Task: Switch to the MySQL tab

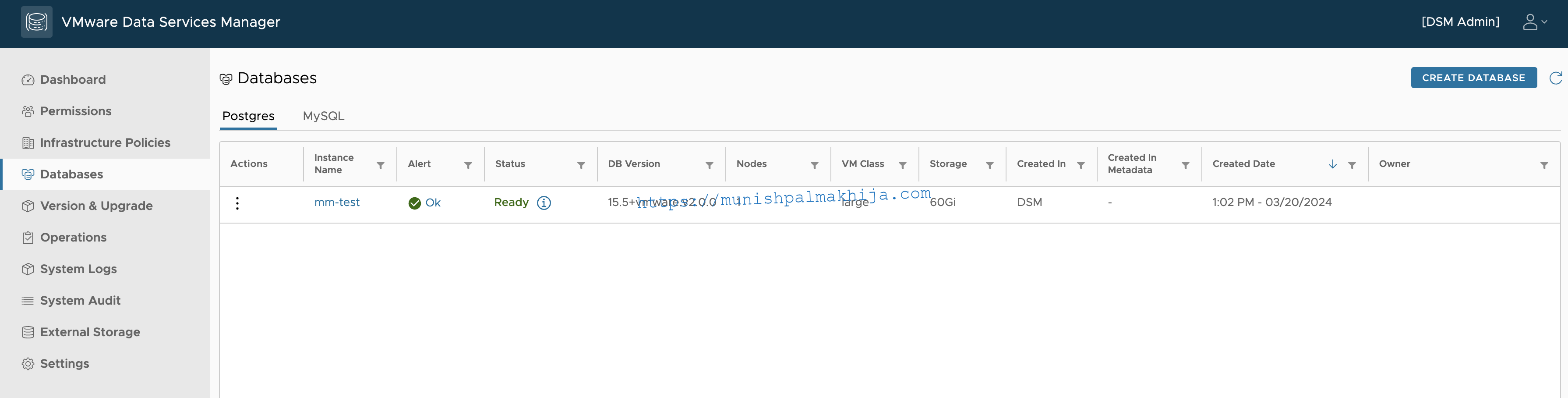Action: 323,116
